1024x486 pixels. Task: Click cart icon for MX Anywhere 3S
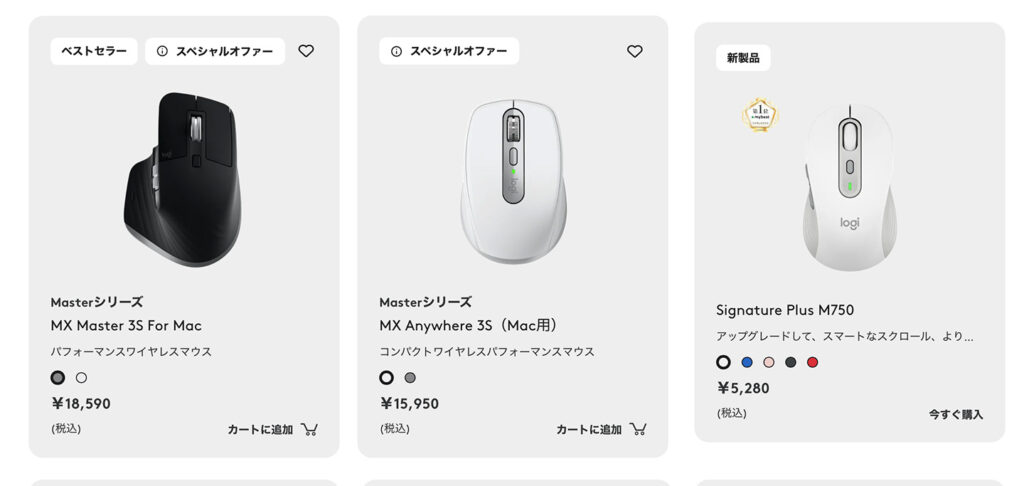click(638, 429)
